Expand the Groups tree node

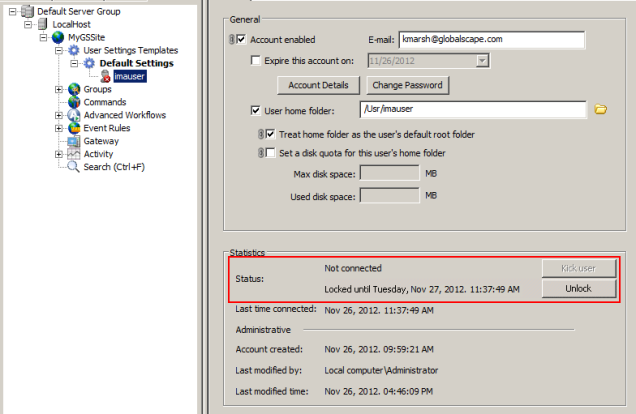pos(59,89)
